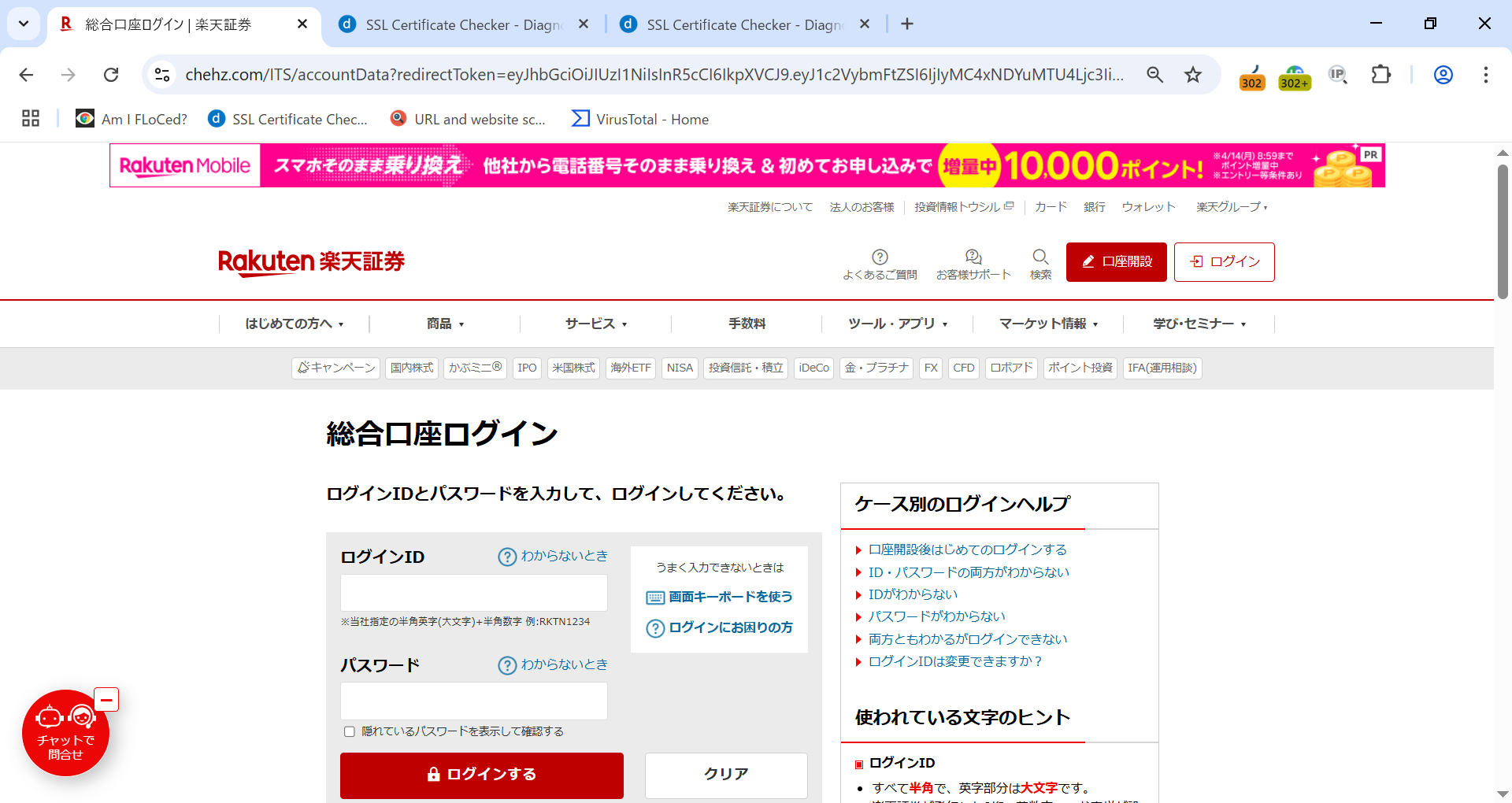1512x803 pixels.
Task: Click the パスワード input field
Action: tap(474, 701)
